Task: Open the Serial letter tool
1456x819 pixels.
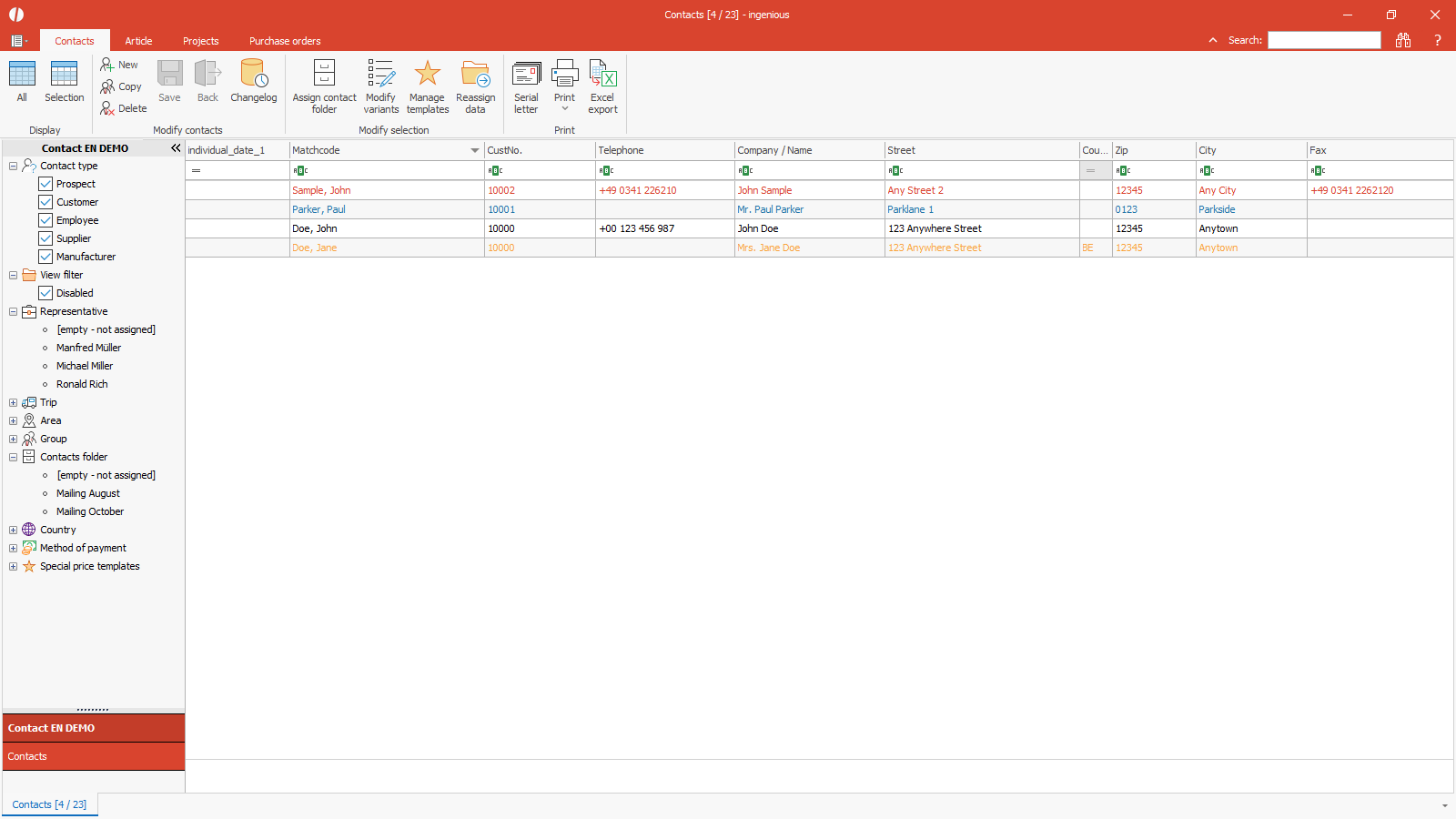Action: pyautogui.click(x=526, y=75)
